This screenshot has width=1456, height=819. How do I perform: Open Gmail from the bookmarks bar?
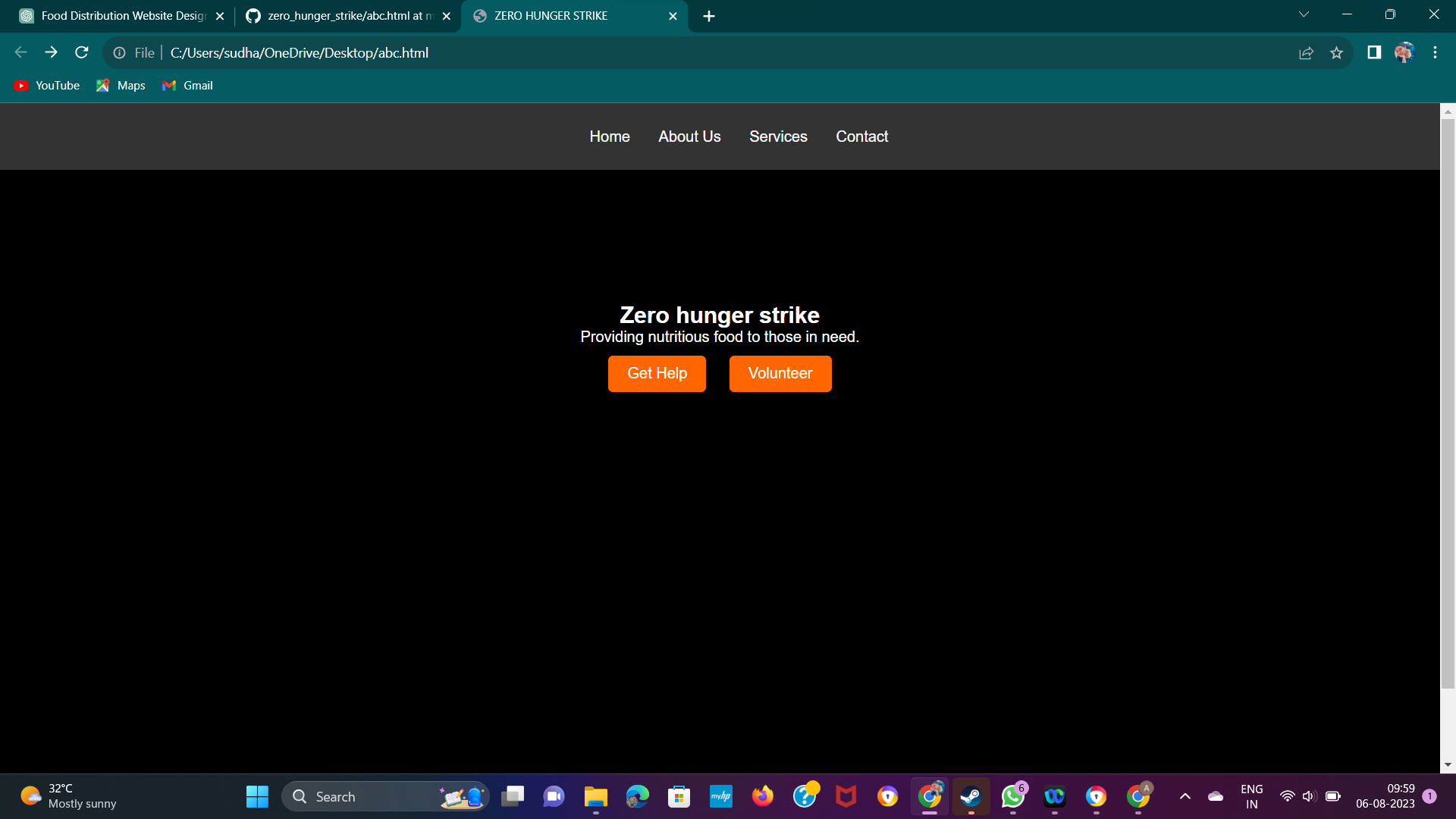187,85
